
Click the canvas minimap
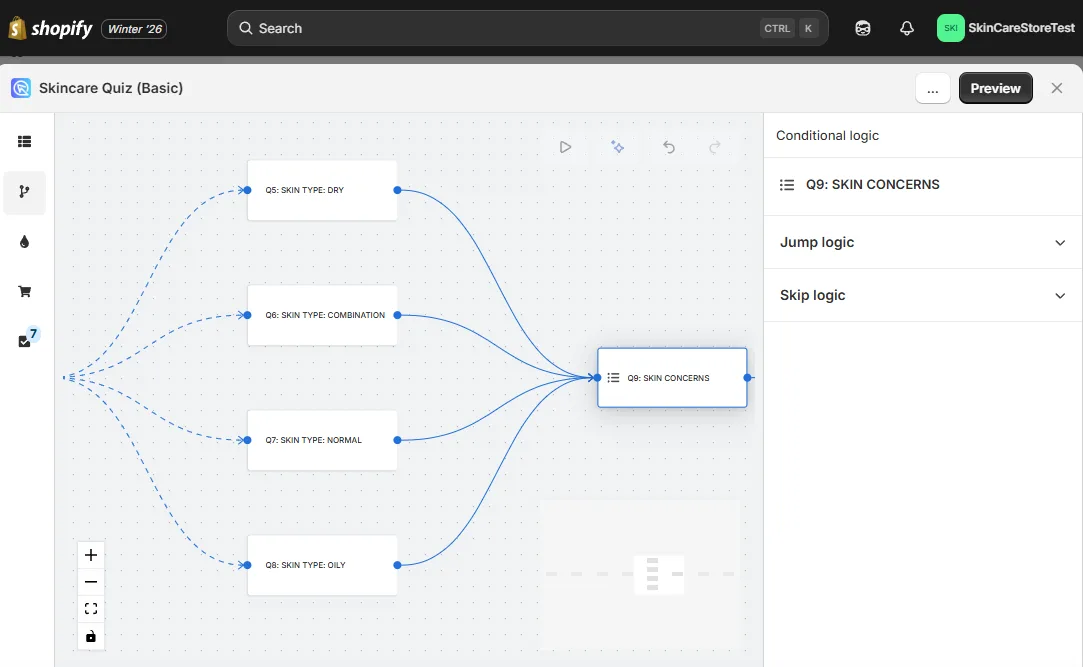[x=640, y=574]
